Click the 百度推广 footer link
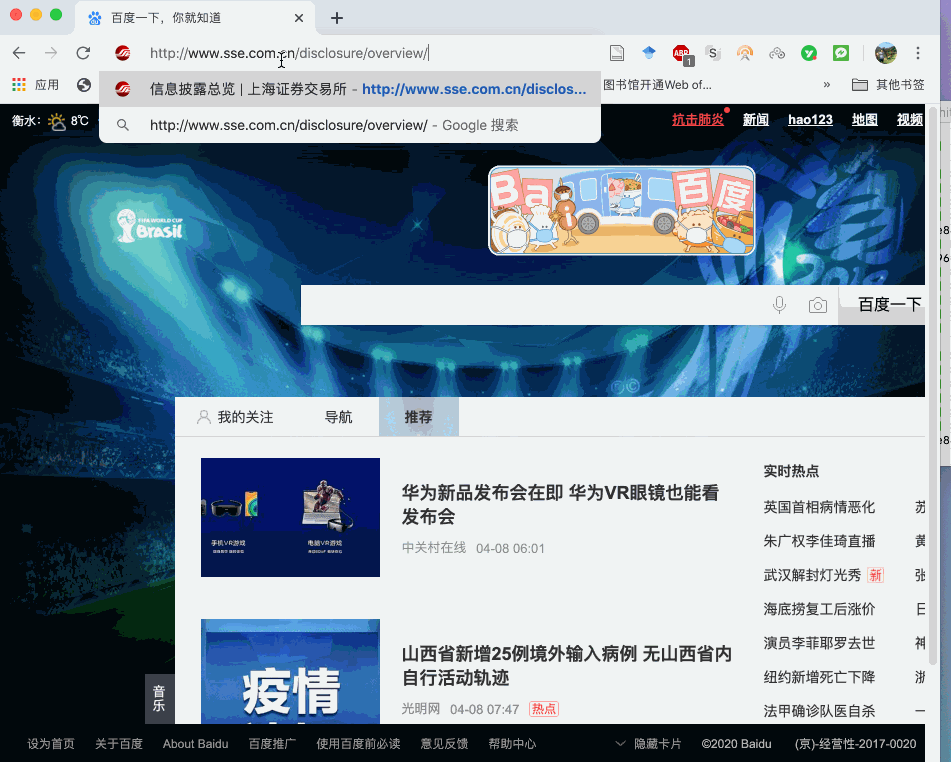Screen dimensions: 951x762 pos(272,744)
